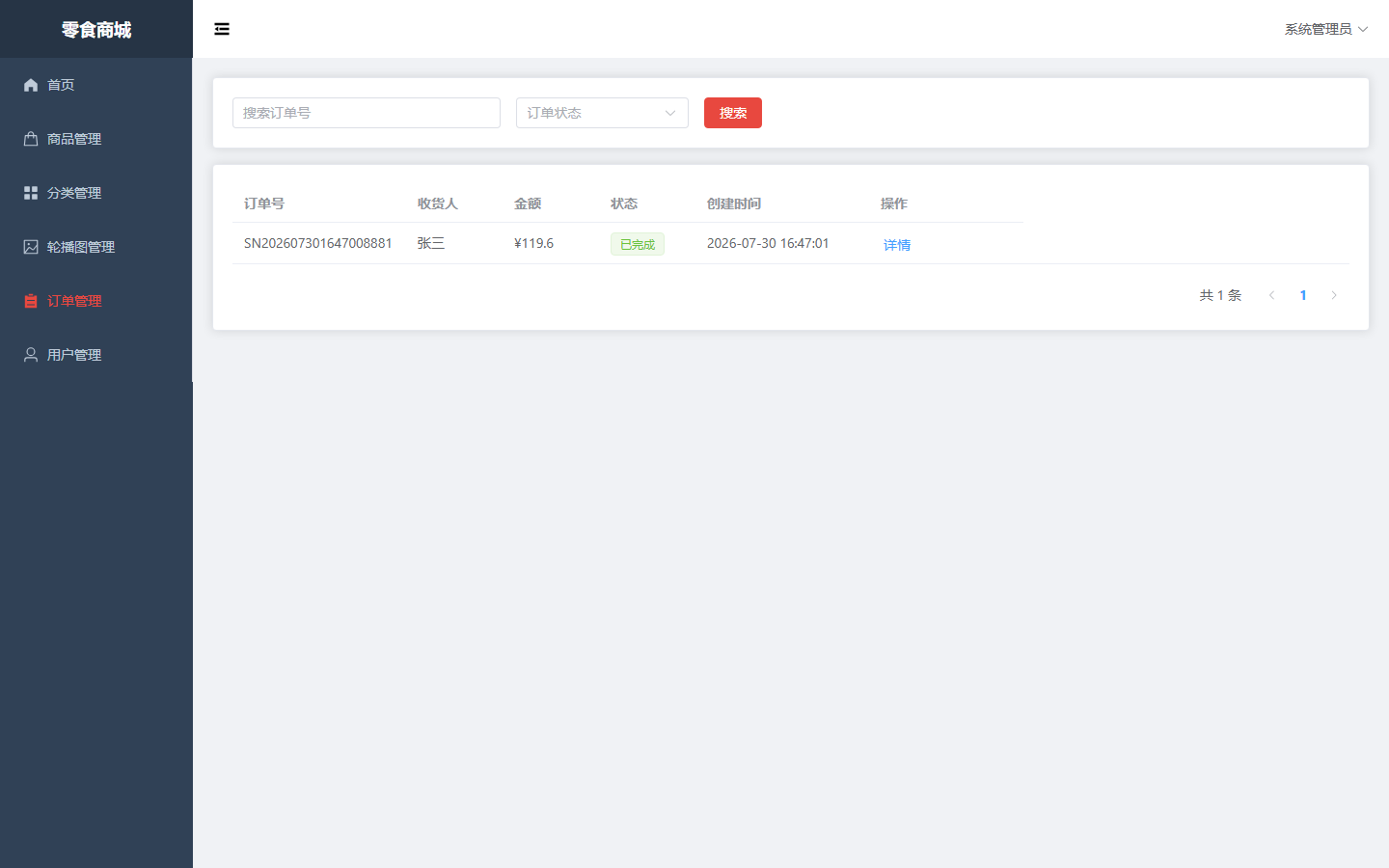Select page 1 in pagination
Viewport: 1389px width, 868px height.
[x=1303, y=295]
